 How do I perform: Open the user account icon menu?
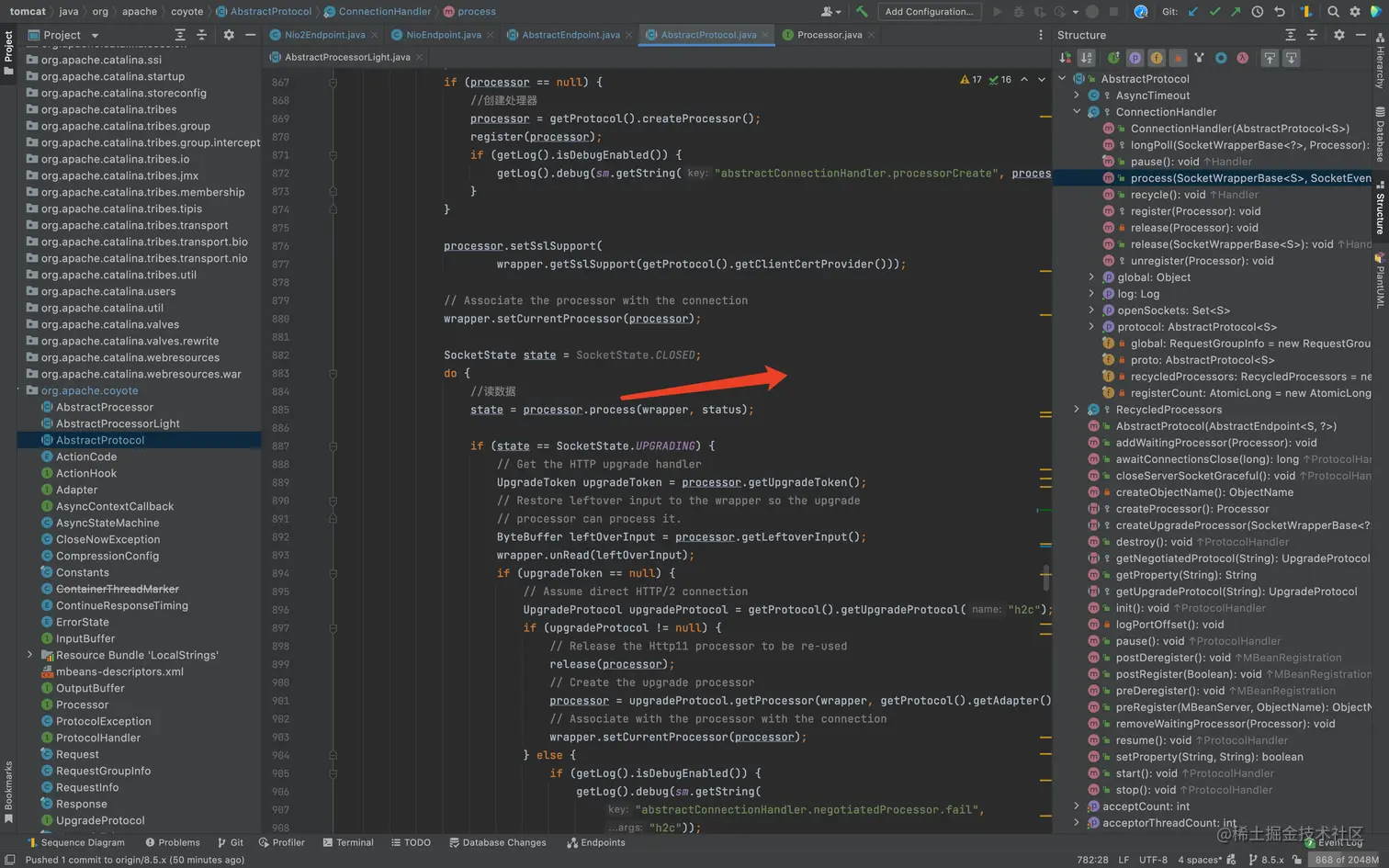830,12
